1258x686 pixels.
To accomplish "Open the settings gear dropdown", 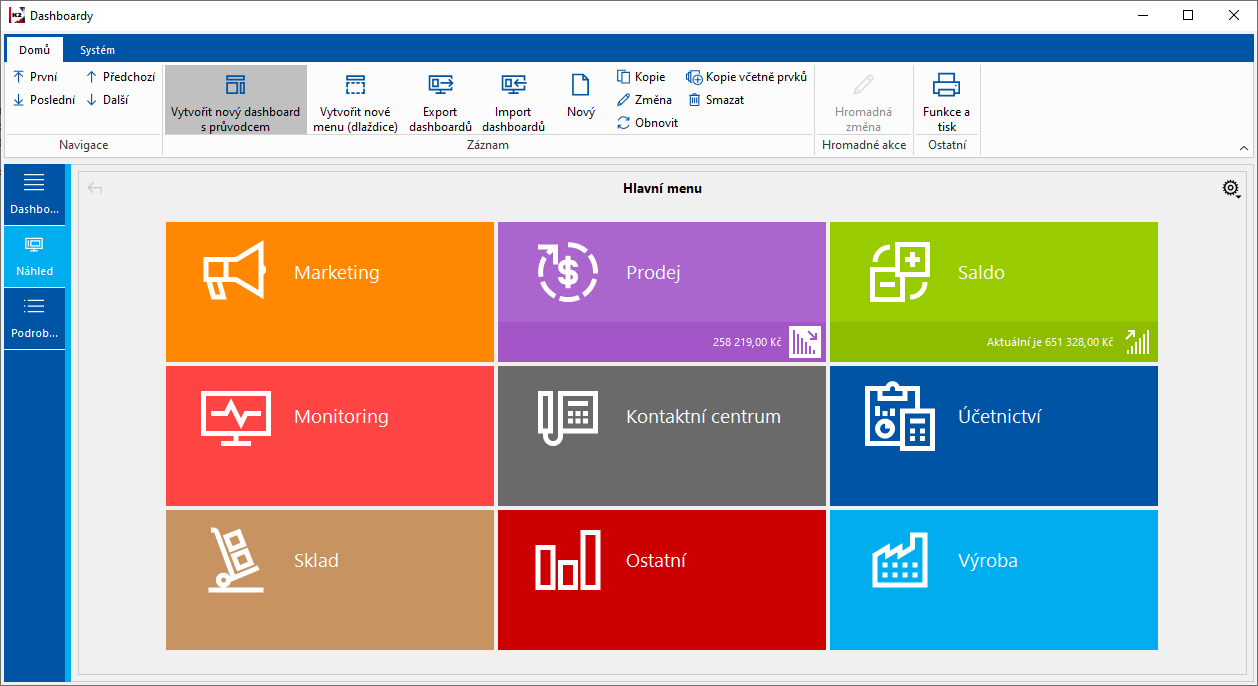I will pos(1231,188).
